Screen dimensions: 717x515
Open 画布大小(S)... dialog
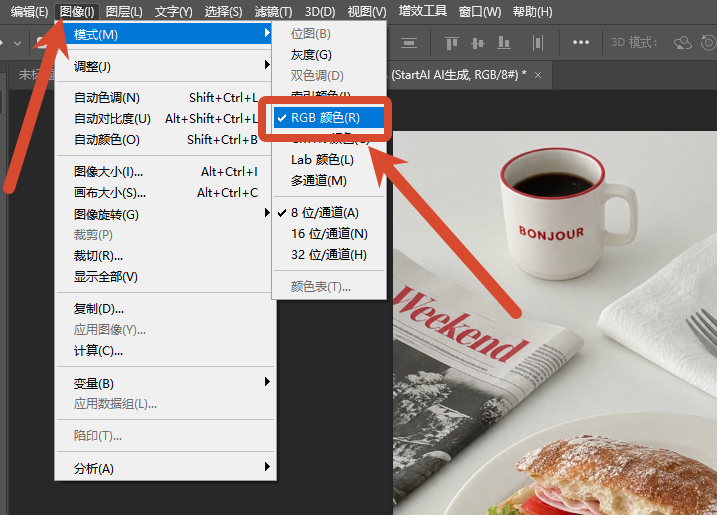[x=165, y=193]
